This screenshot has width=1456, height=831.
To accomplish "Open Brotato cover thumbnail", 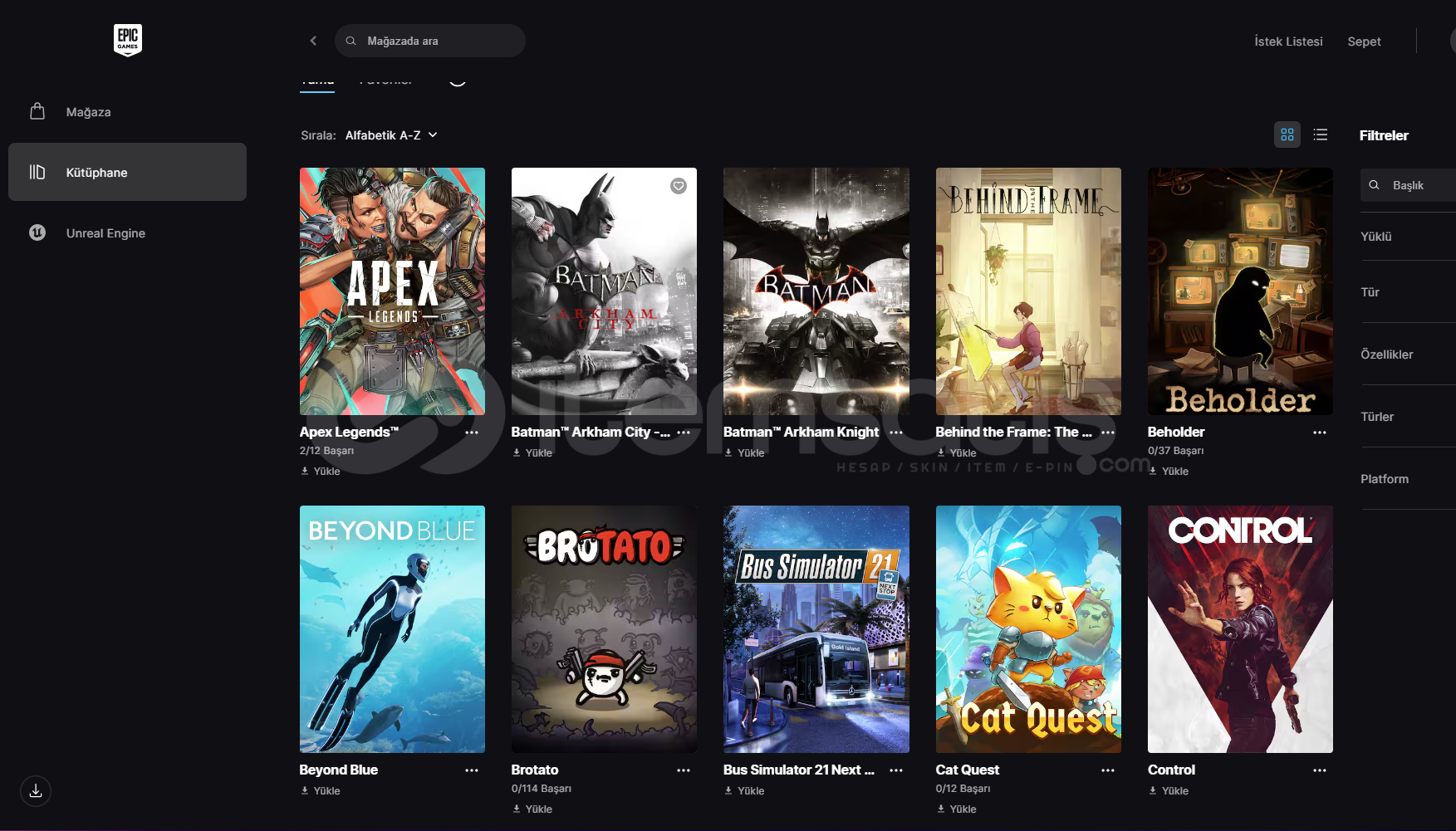I will [x=604, y=629].
